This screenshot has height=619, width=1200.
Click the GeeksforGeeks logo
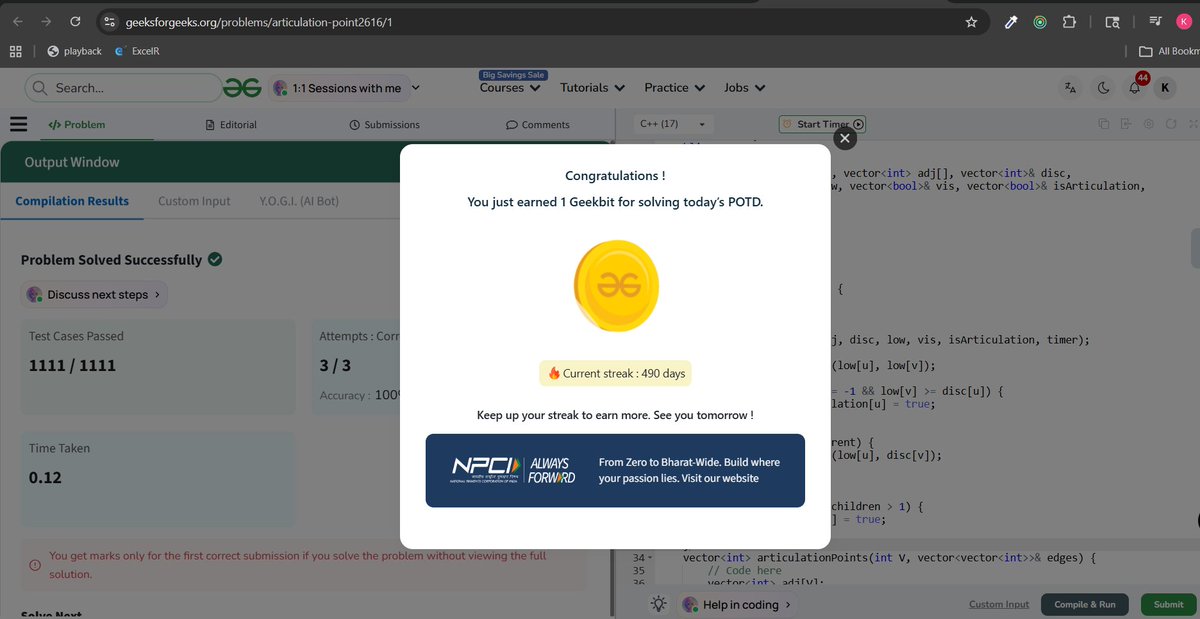coord(242,88)
